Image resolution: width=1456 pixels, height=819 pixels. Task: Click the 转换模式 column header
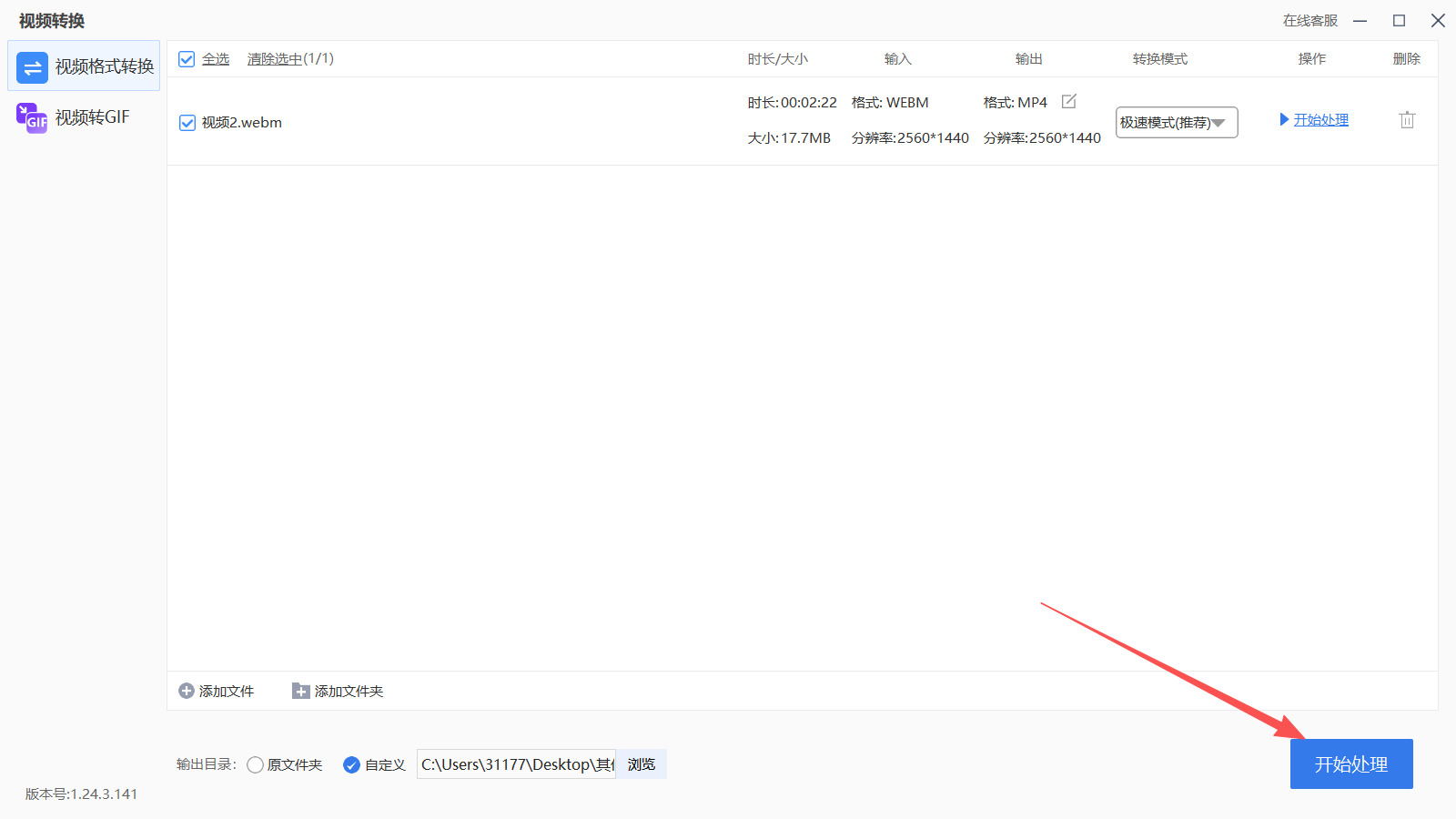click(x=1160, y=59)
